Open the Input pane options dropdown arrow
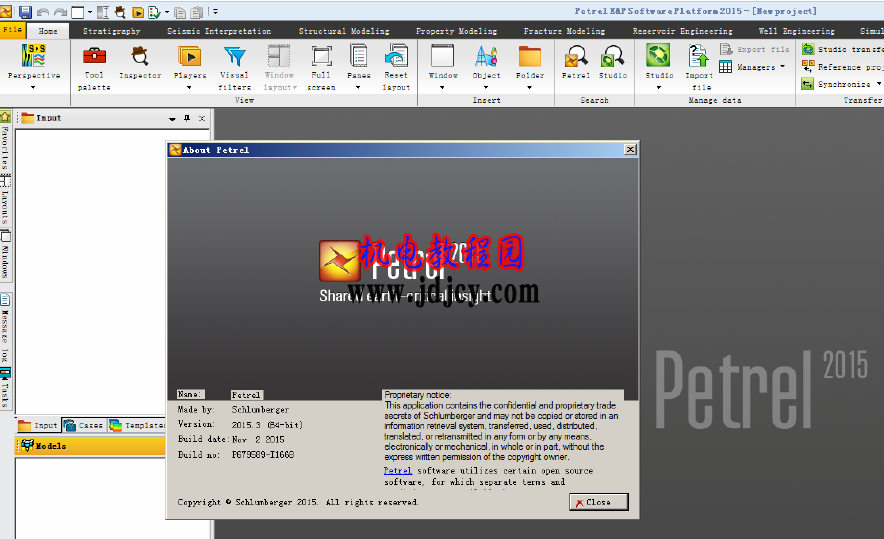Image resolution: width=884 pixels, height=539 pixels. pos(172,119)
